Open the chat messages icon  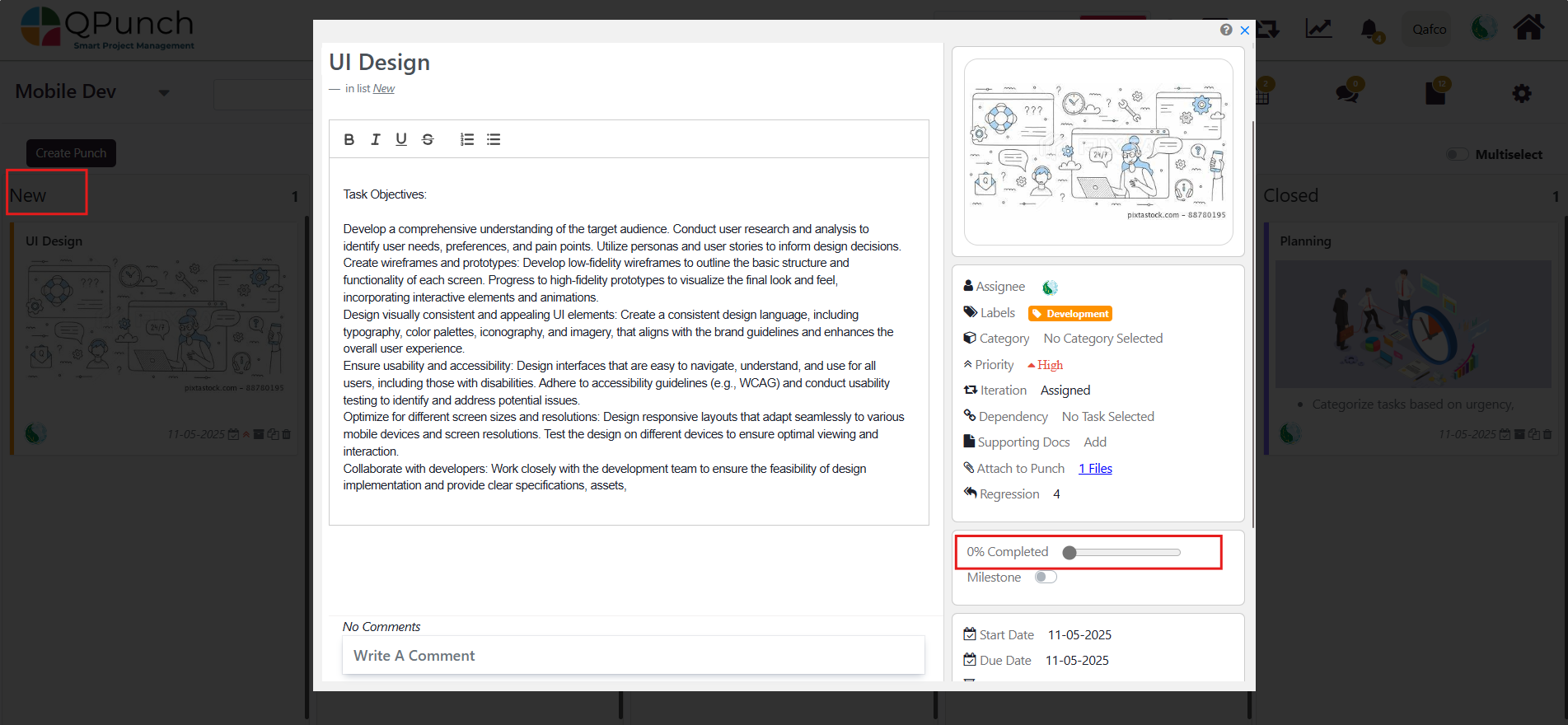1348,92
